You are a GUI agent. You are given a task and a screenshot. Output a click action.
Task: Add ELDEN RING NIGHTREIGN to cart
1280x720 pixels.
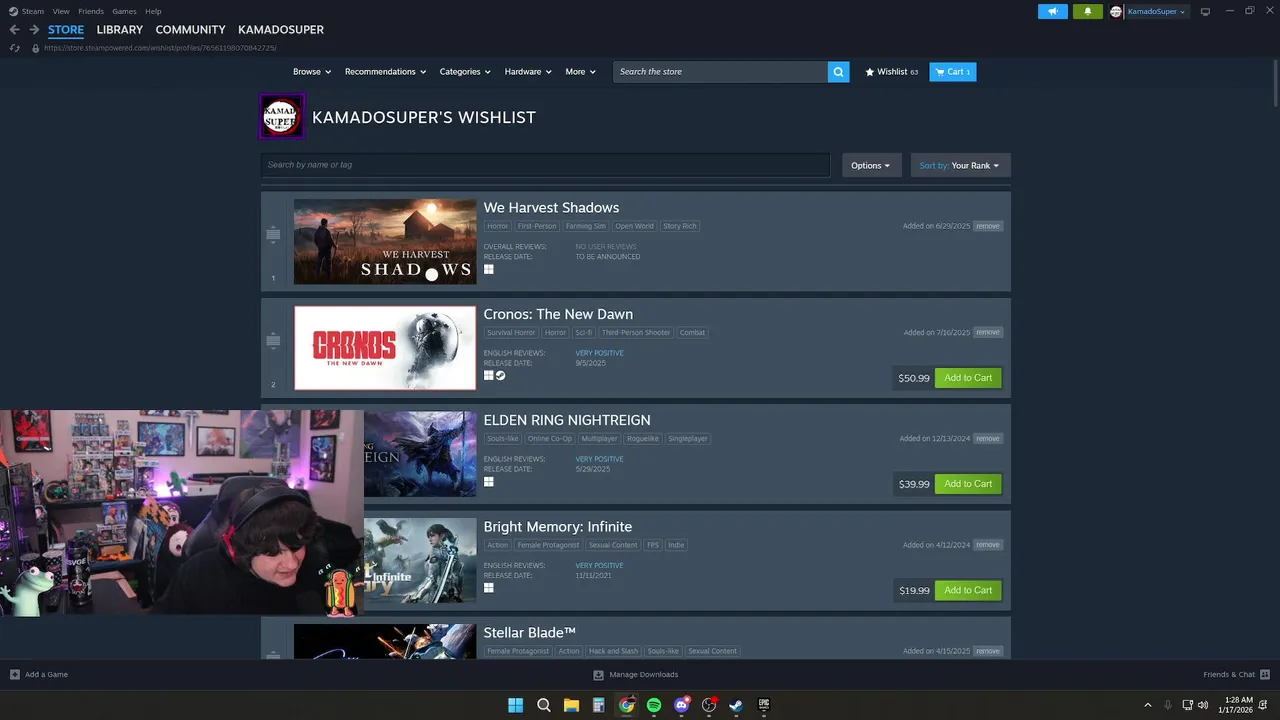968,484
